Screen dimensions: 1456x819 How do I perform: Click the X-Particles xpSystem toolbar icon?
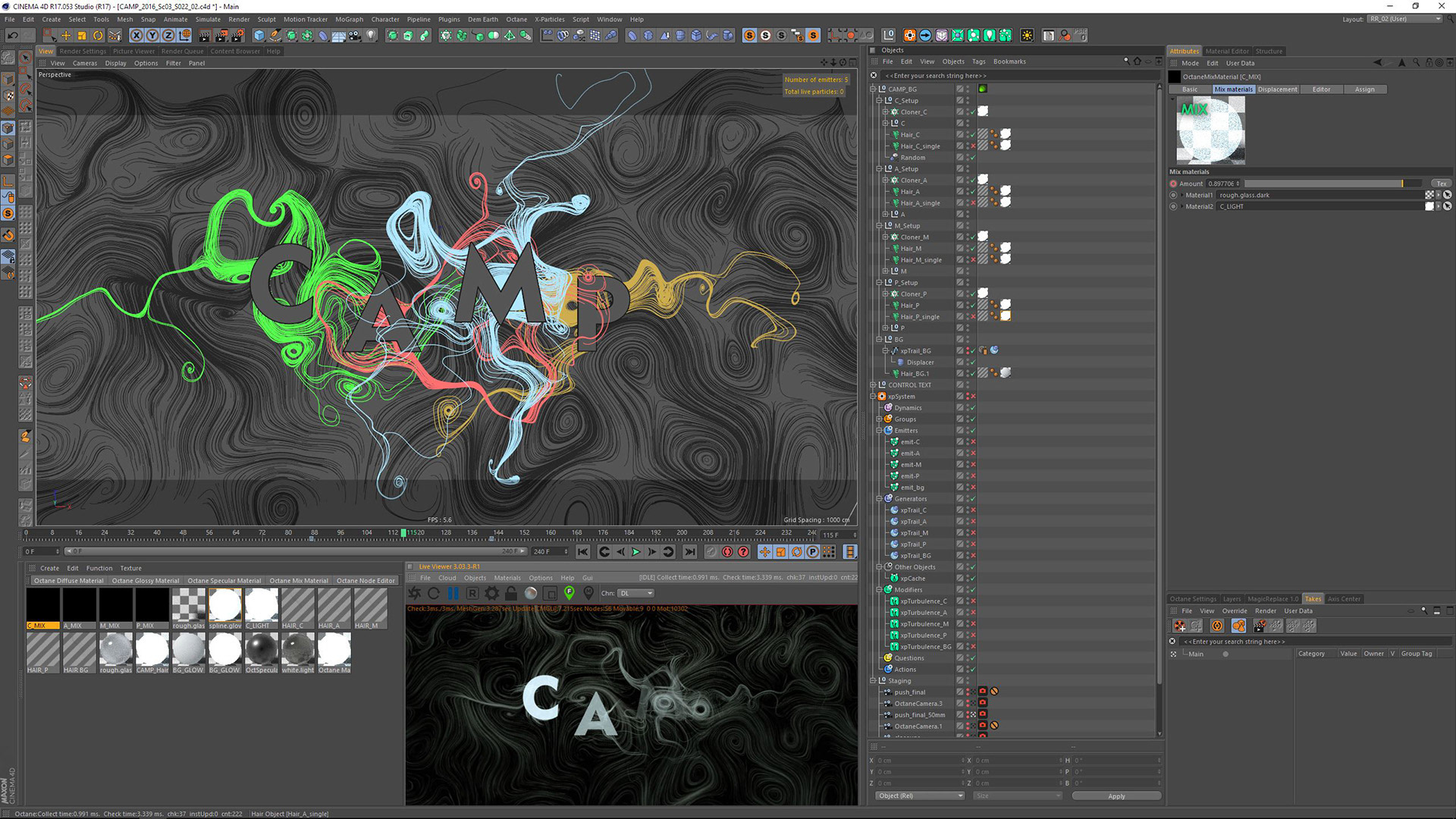tap(909, 36)
